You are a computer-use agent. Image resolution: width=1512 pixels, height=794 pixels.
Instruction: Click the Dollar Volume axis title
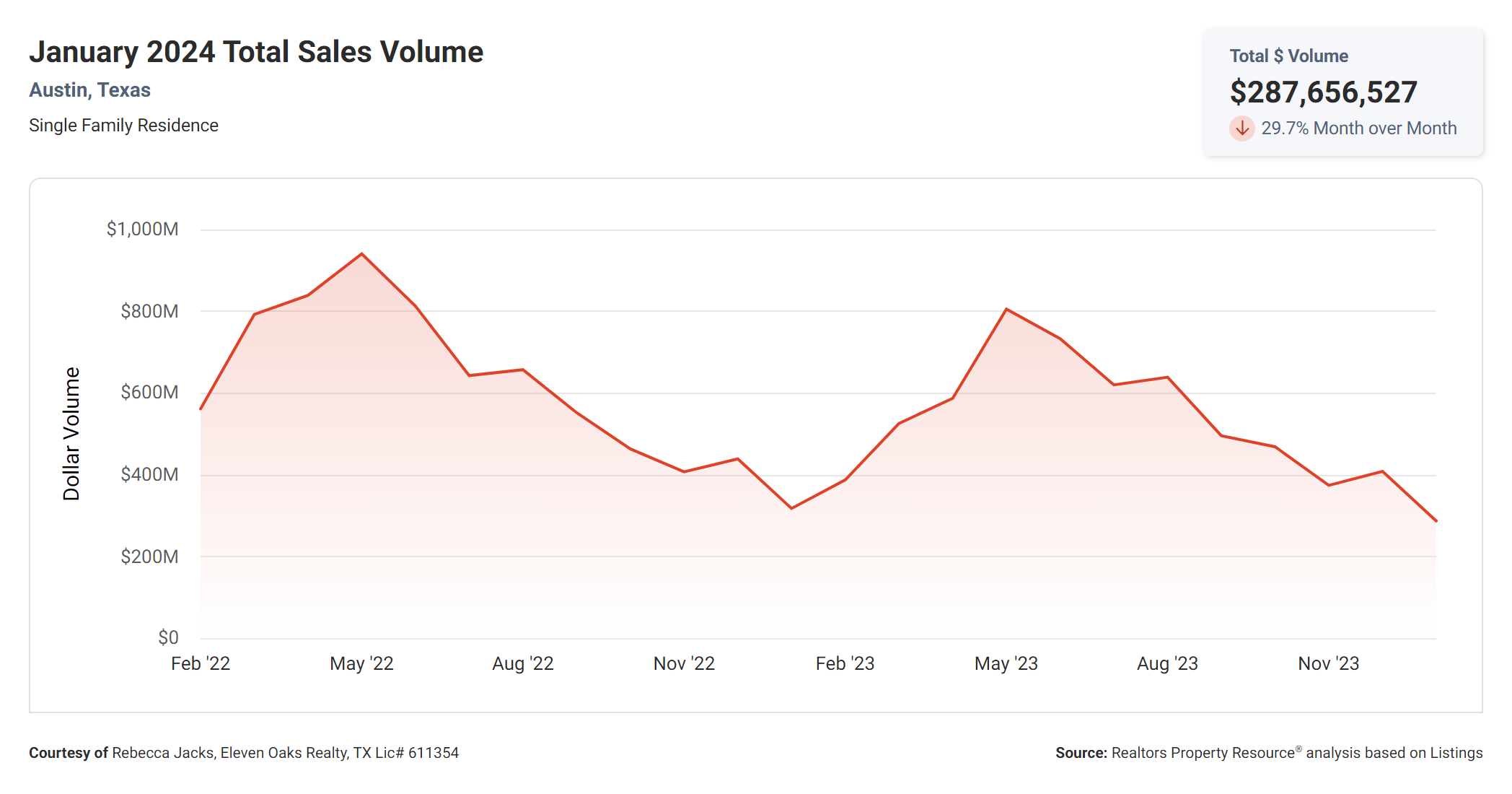(x=71, y=433)
